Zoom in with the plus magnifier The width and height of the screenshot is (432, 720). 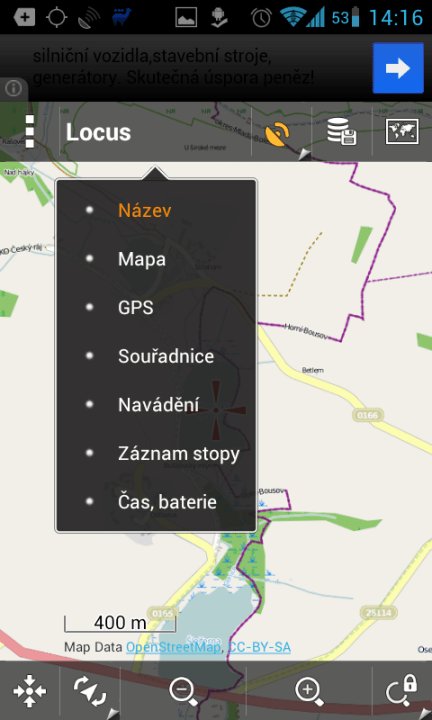coord(309,692)
